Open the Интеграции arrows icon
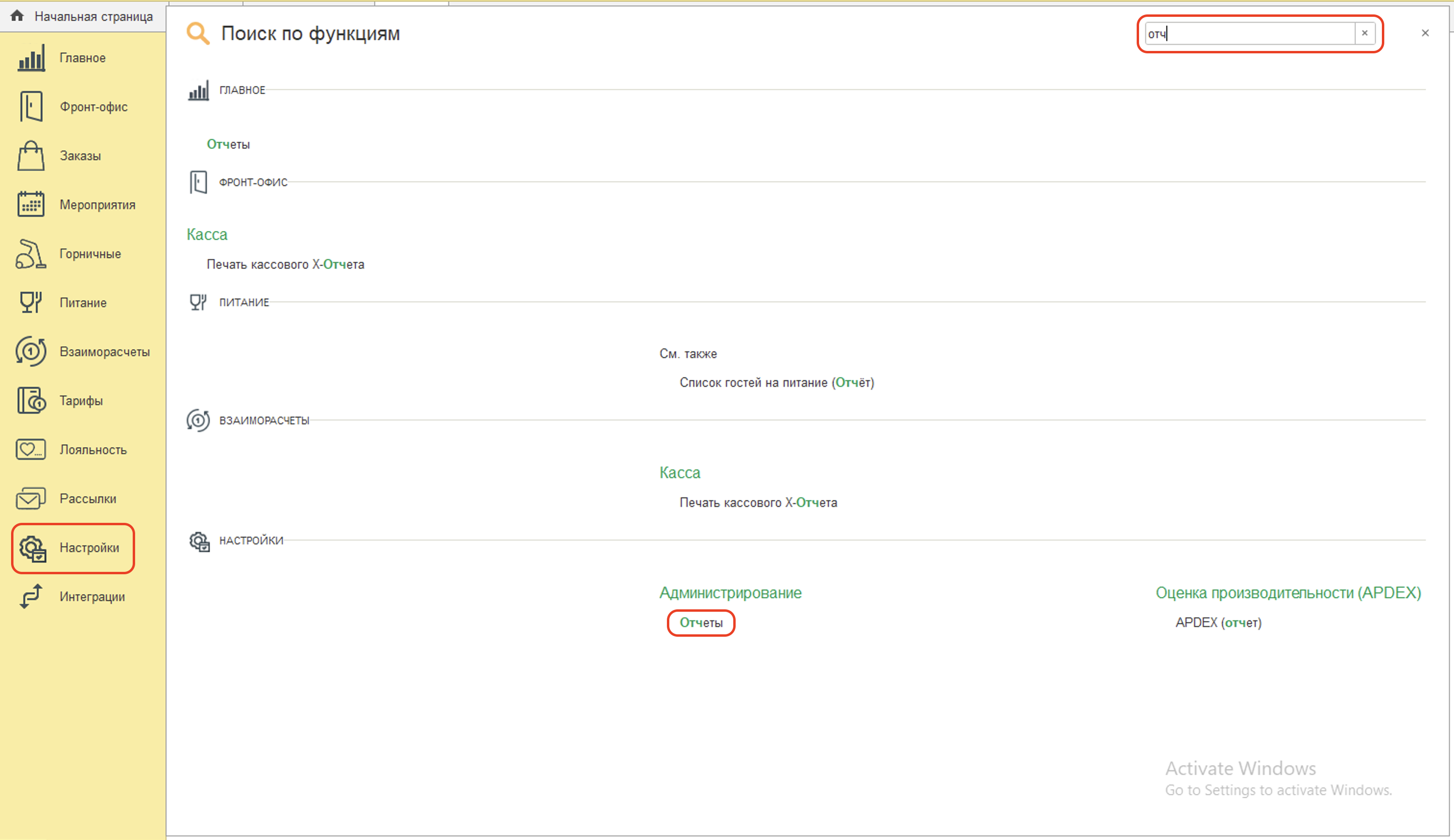1454x840 pixels. [31, 596]
